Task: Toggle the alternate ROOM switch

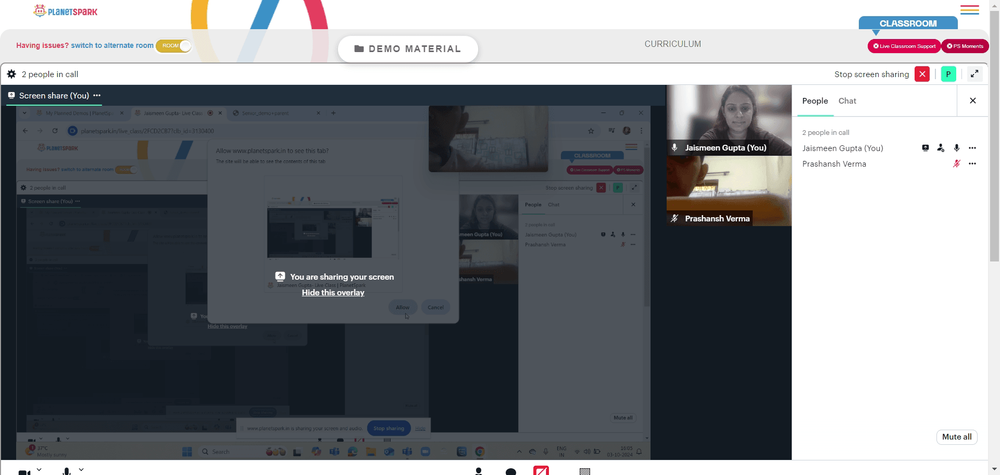Action: click(173, 46)
